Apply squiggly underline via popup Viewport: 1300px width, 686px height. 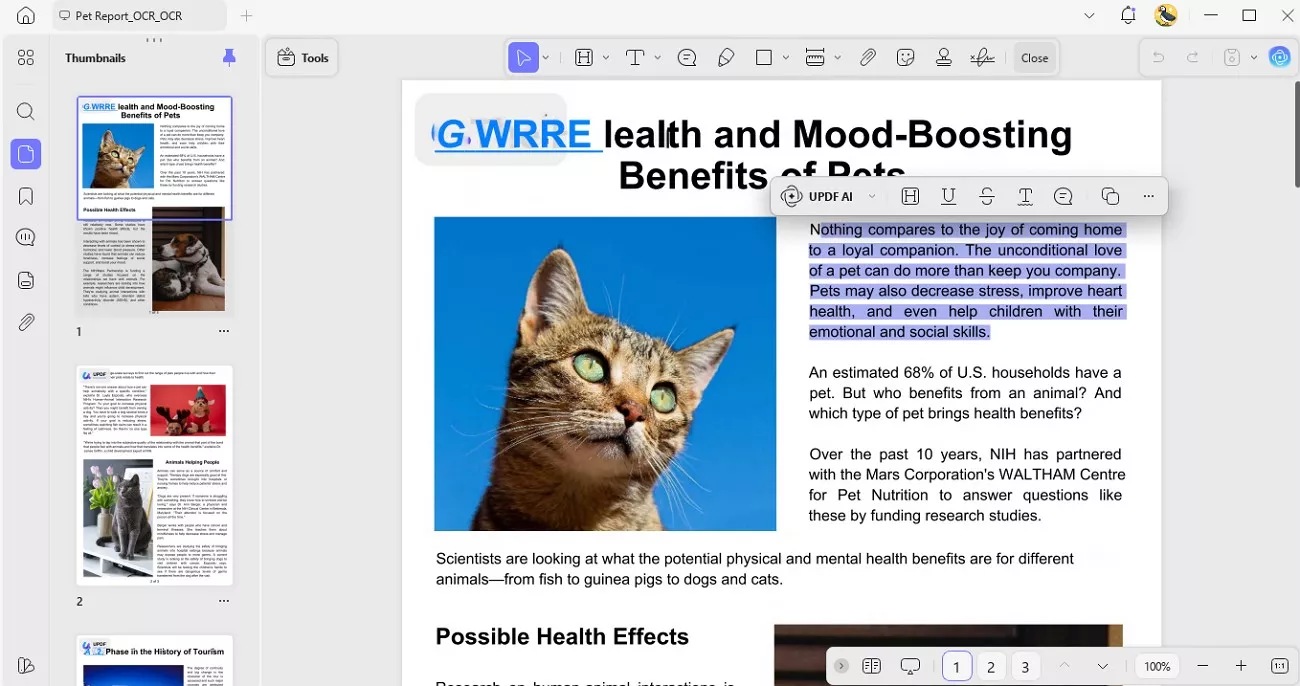pos(1025,196)
